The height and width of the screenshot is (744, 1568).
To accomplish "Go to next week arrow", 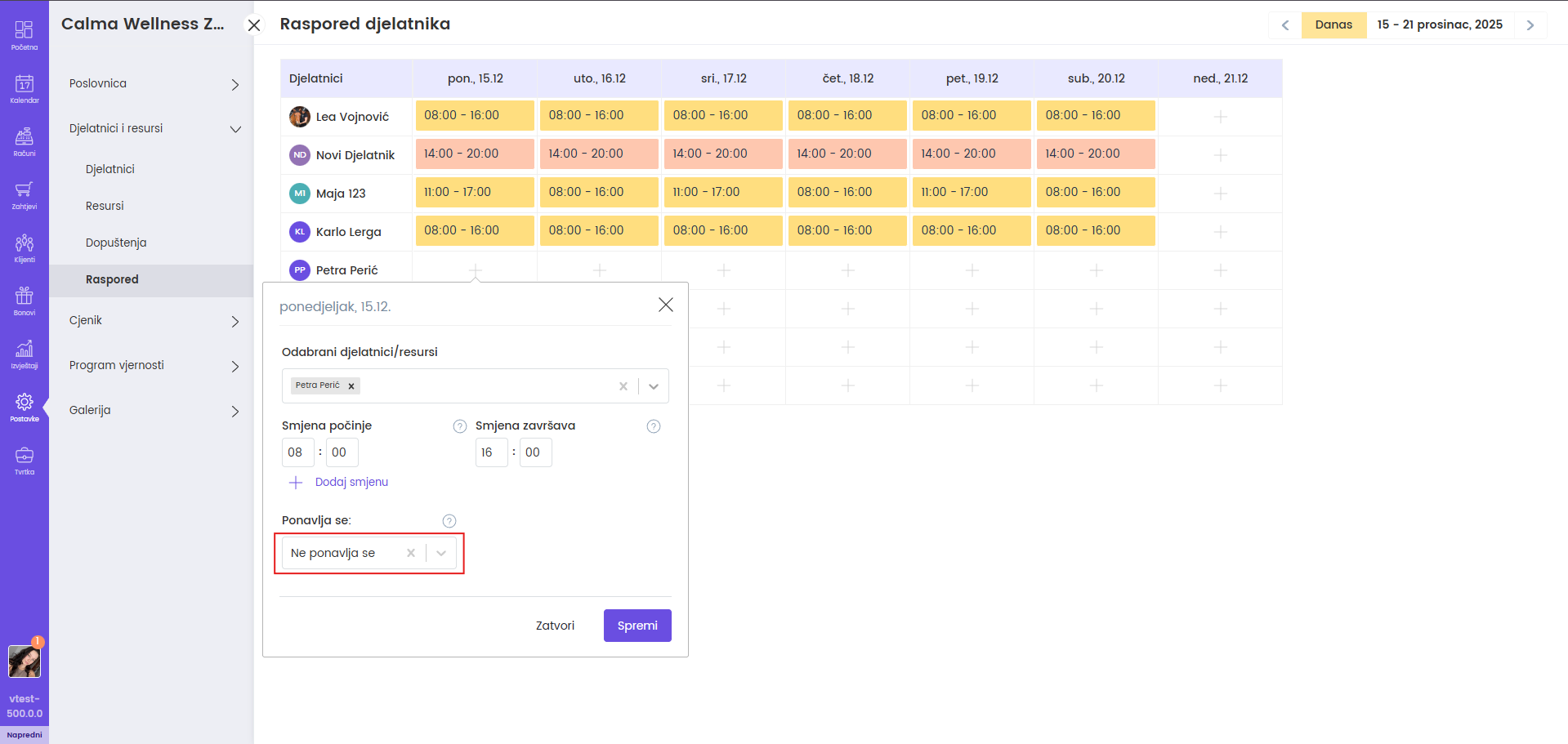I will [1530, 25].
